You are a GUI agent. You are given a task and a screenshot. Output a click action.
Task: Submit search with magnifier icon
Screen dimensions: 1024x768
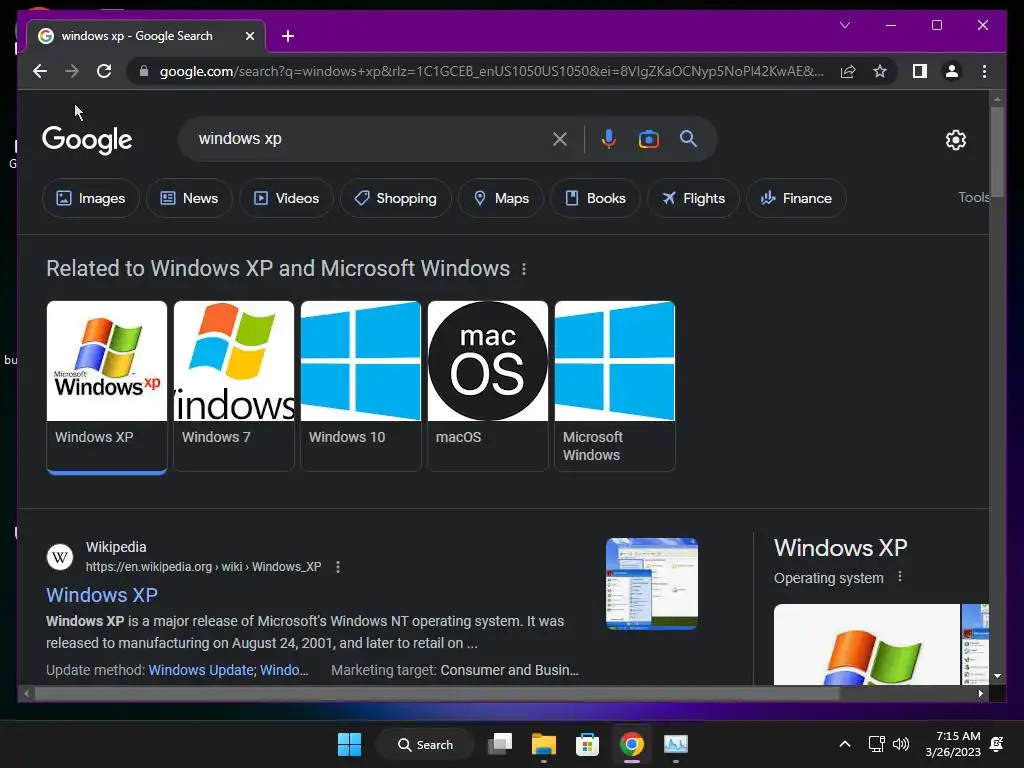click(688, 138)
